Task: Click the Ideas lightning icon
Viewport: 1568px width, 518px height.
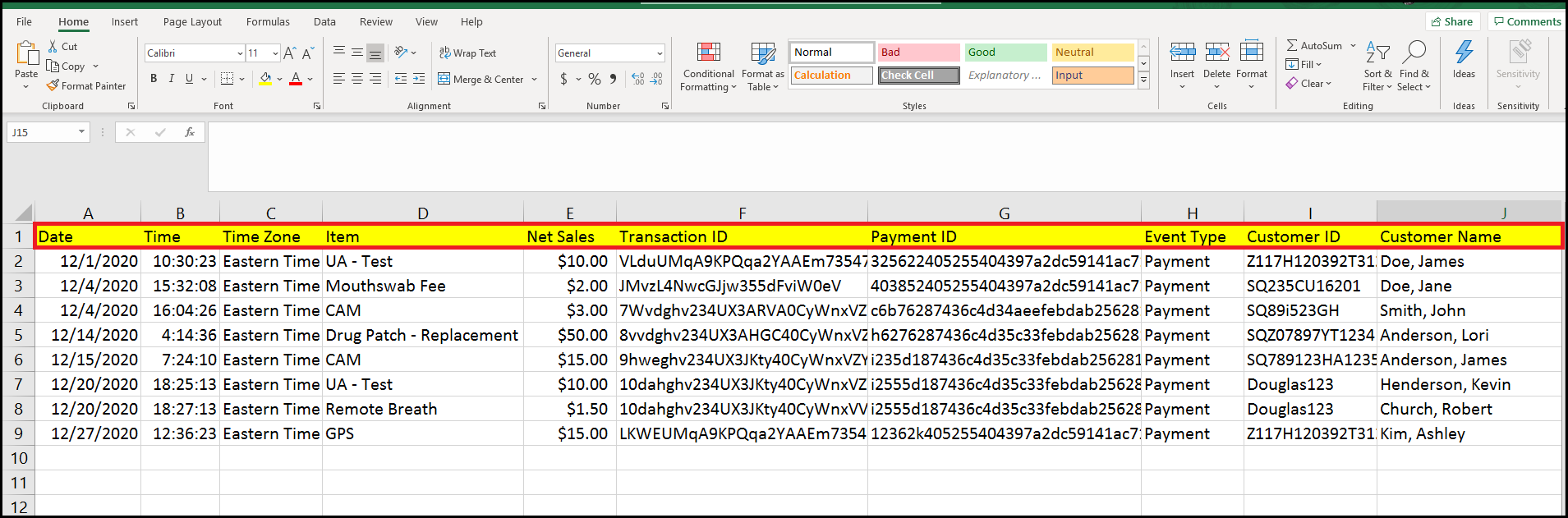Action: pyautogui.click(x=1464, y=54)
